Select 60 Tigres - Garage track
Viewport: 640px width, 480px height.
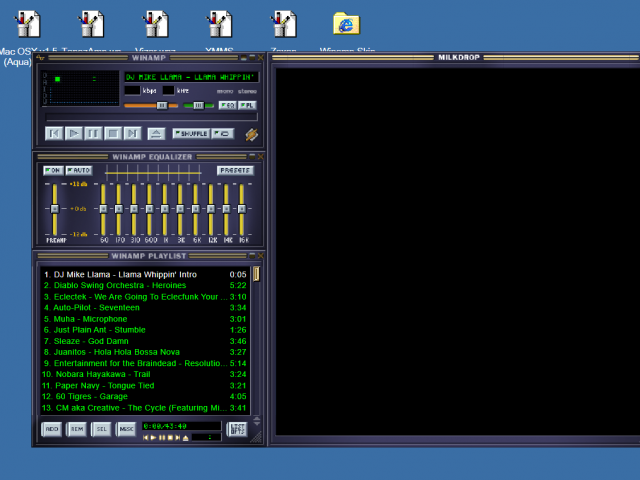click(145, 397)
